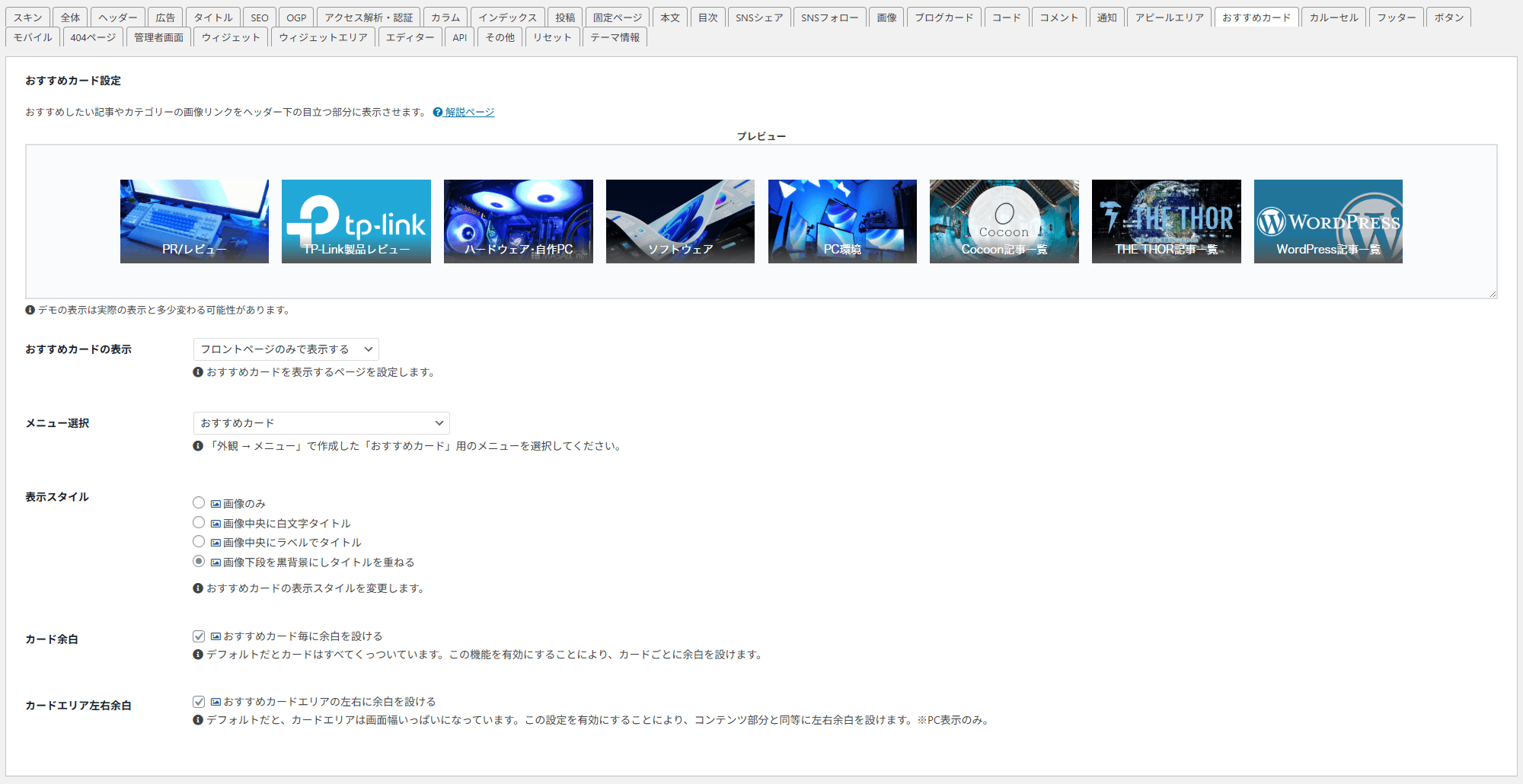Open the おすすめカードの表示 dropdown

pos(286,349)
